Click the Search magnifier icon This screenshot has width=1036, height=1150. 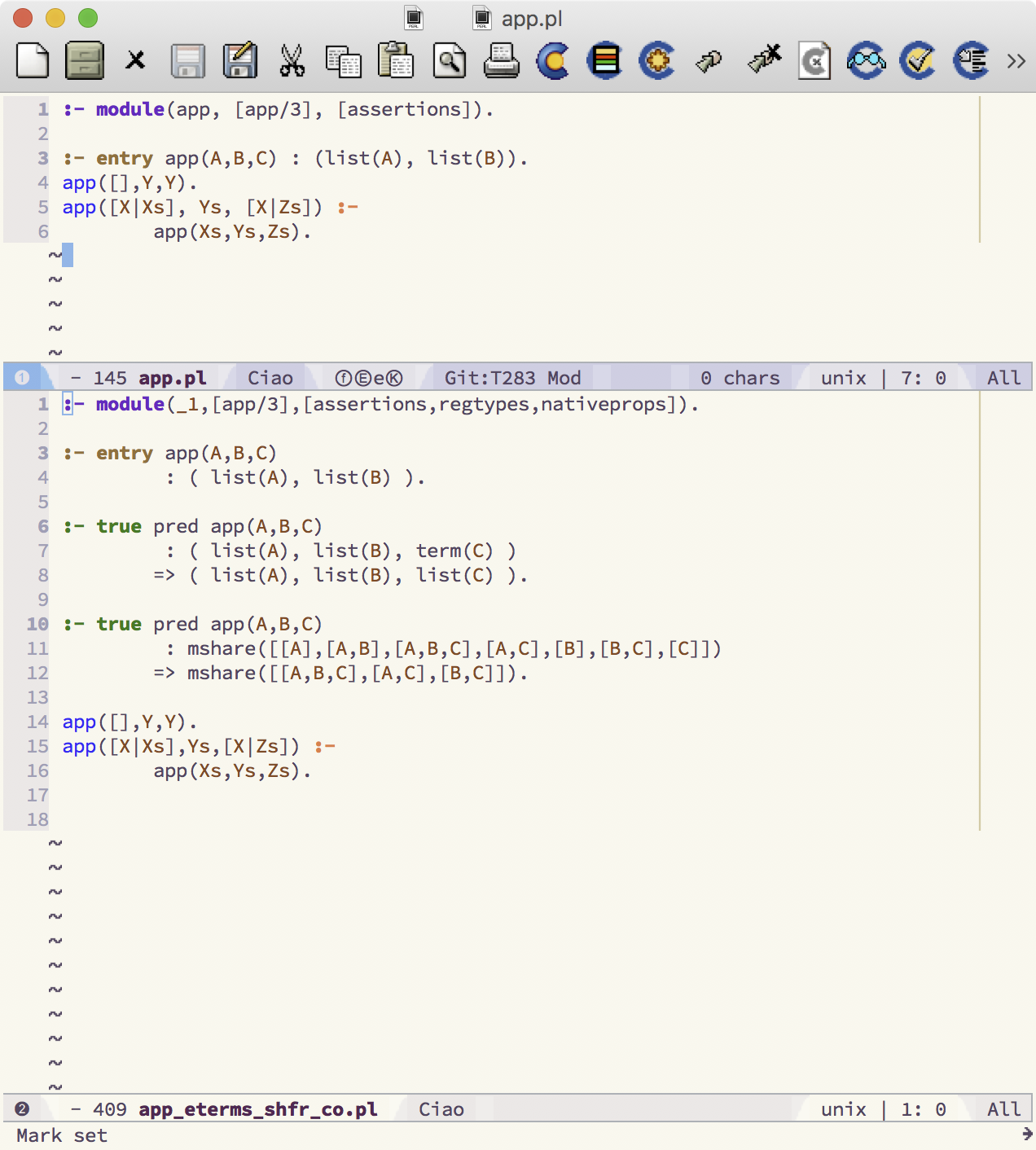tap(449, 61)
